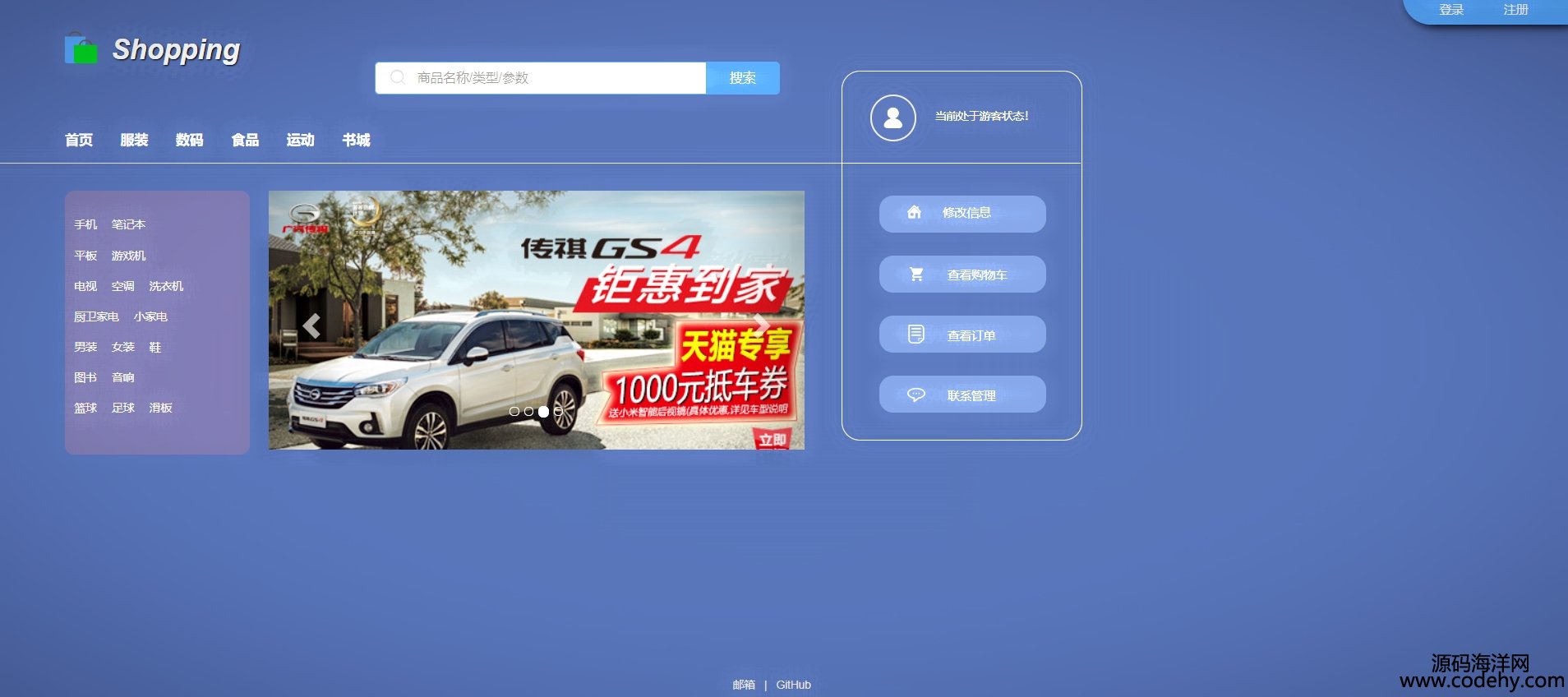This screenshot has height=697, width=1568.
Task: Select the 空调 category link
Action: 122,286
